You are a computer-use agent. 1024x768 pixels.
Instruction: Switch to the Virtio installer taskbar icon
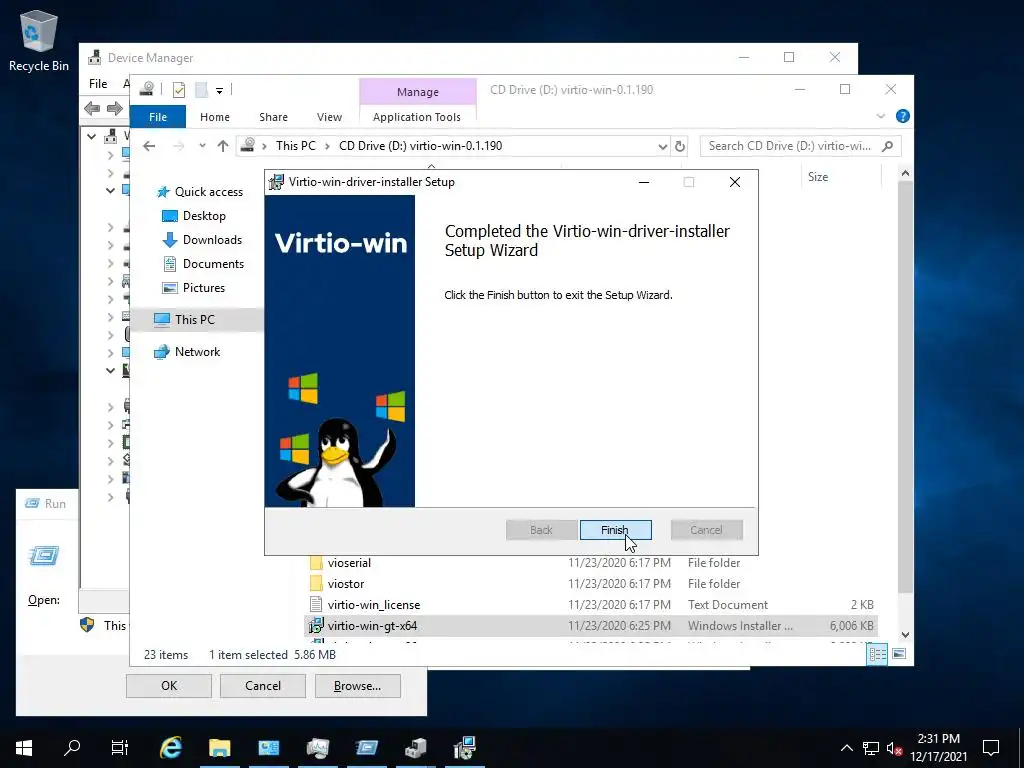(x=464, y=748)
